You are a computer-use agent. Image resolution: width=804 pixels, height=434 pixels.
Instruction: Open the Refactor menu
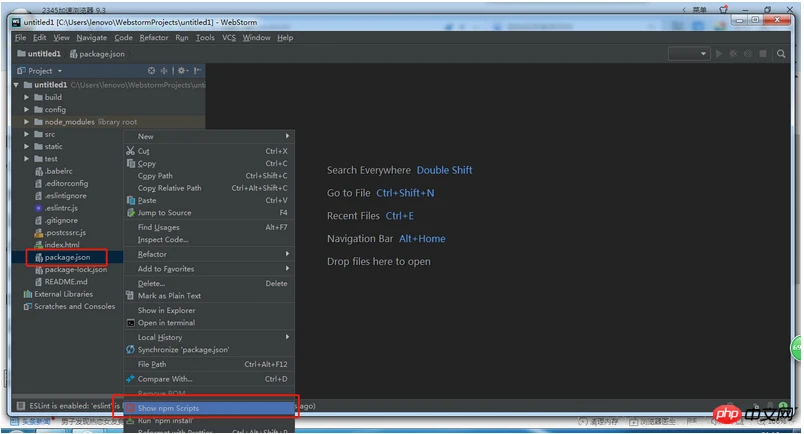(154, 37)
